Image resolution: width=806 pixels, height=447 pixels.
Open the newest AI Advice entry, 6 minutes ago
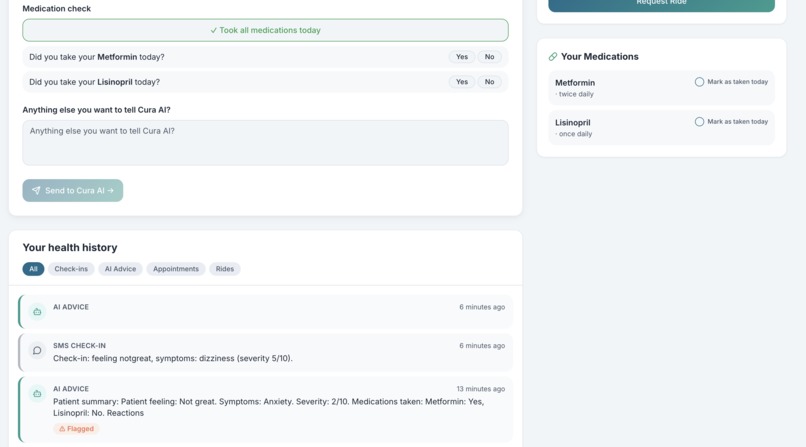266,311
